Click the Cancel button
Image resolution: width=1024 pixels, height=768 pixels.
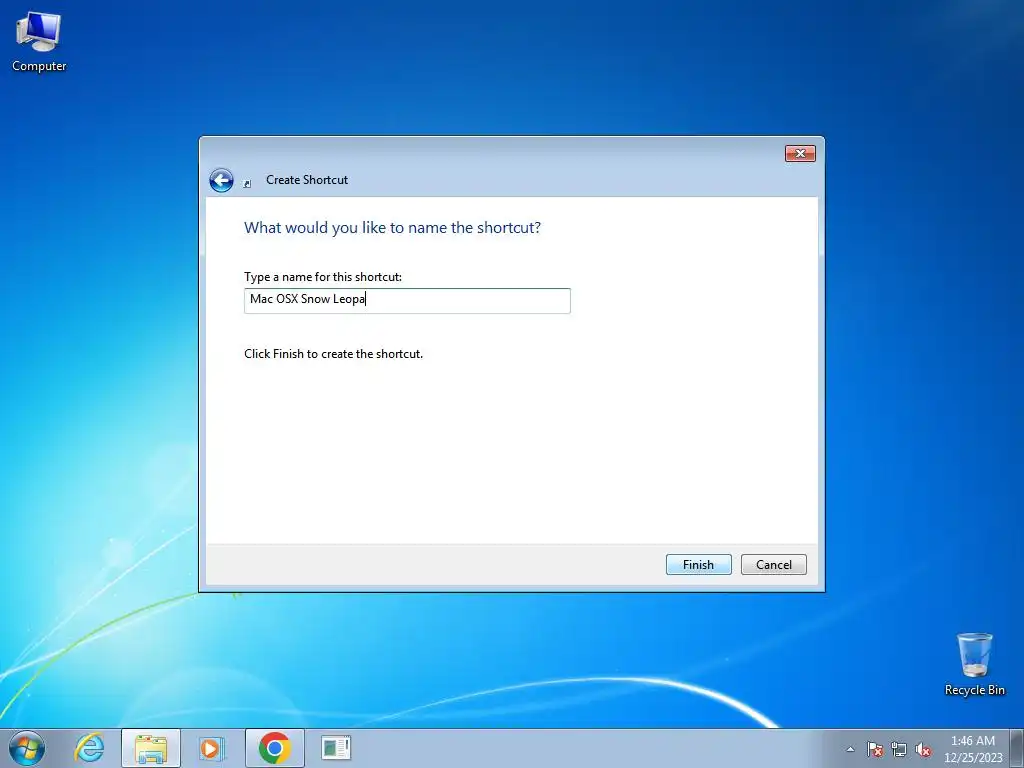click(773, 564)
